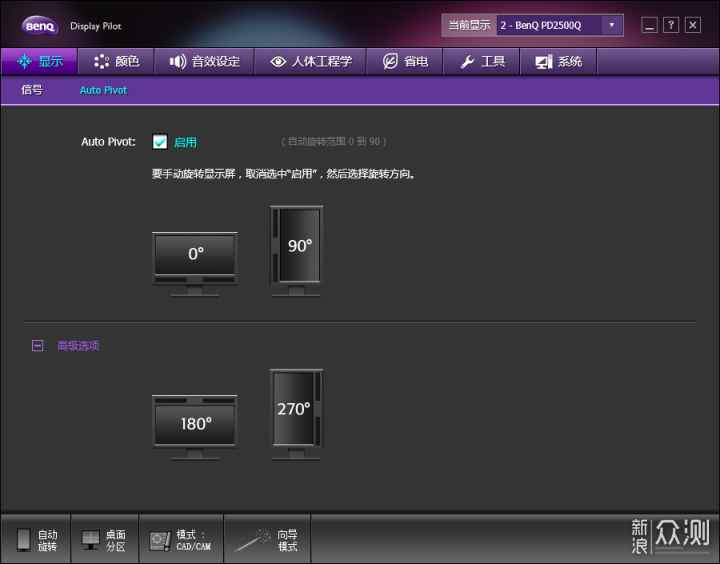Click the 自动旋转范围 0 到 90 note
The height and width of the screenshot is (564, 720).
[334, 141]
